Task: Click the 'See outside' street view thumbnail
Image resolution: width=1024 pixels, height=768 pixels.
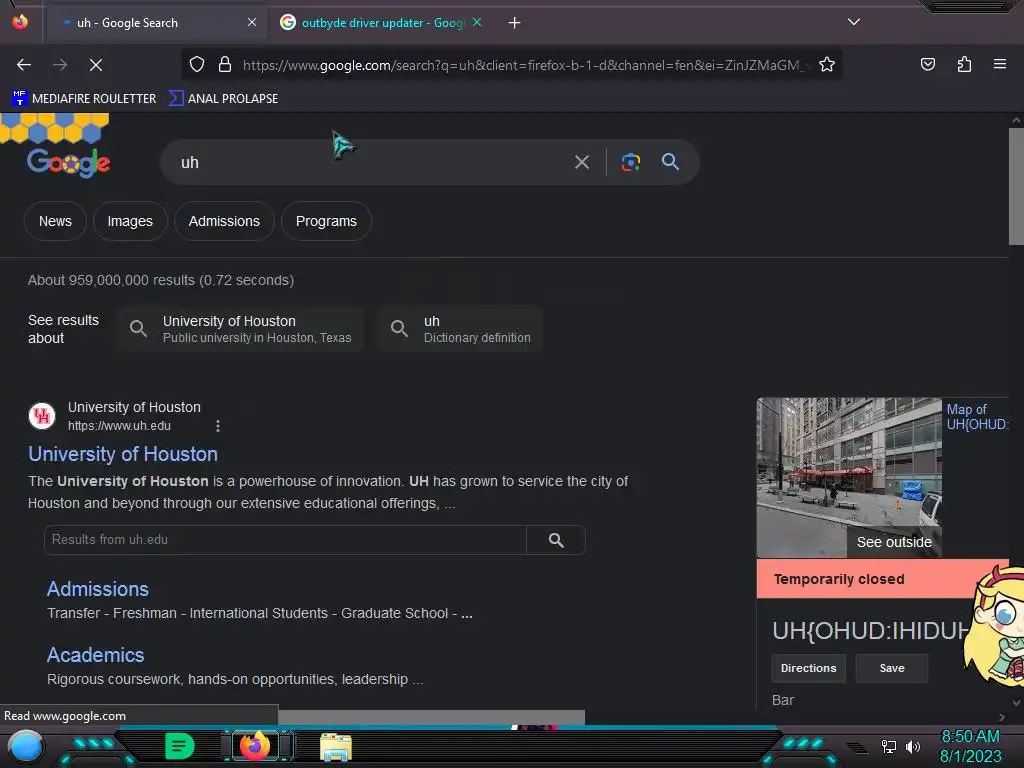Action: click(x=849, y=477)
